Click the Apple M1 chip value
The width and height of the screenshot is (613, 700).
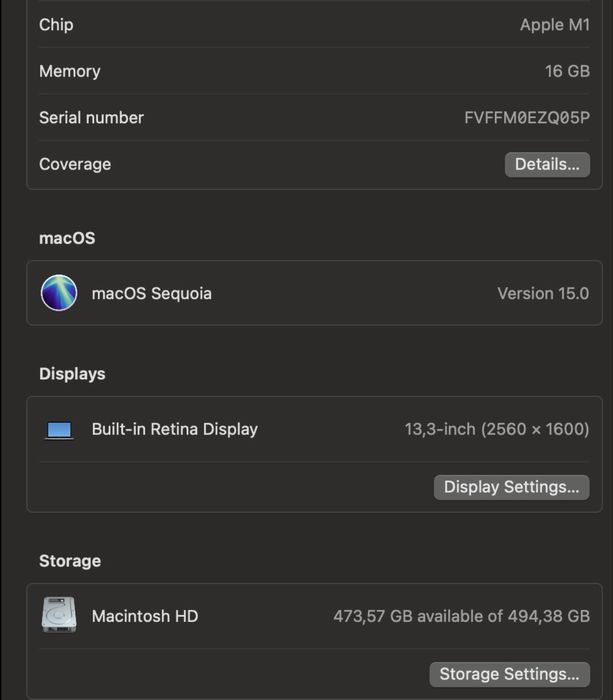tap(555, 25)
